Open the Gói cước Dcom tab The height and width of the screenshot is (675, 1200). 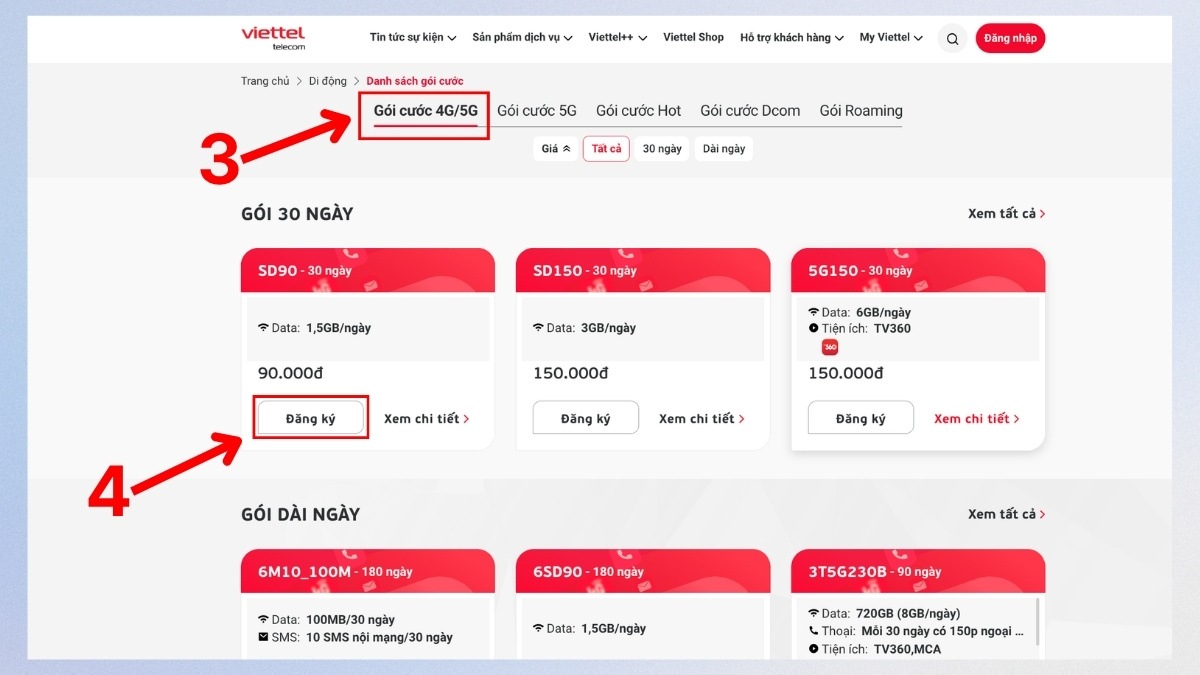750,111
